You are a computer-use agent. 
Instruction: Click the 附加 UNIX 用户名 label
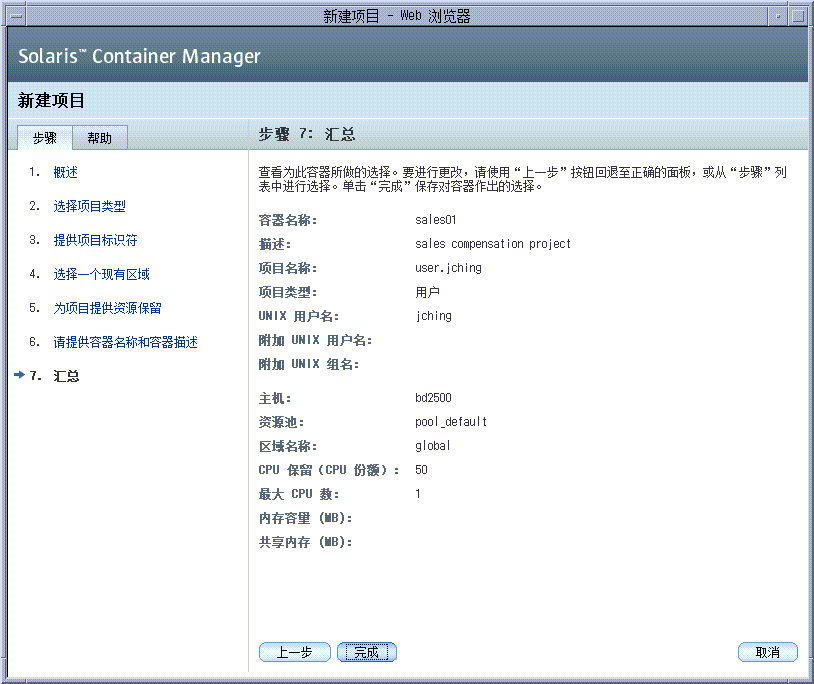315,340
